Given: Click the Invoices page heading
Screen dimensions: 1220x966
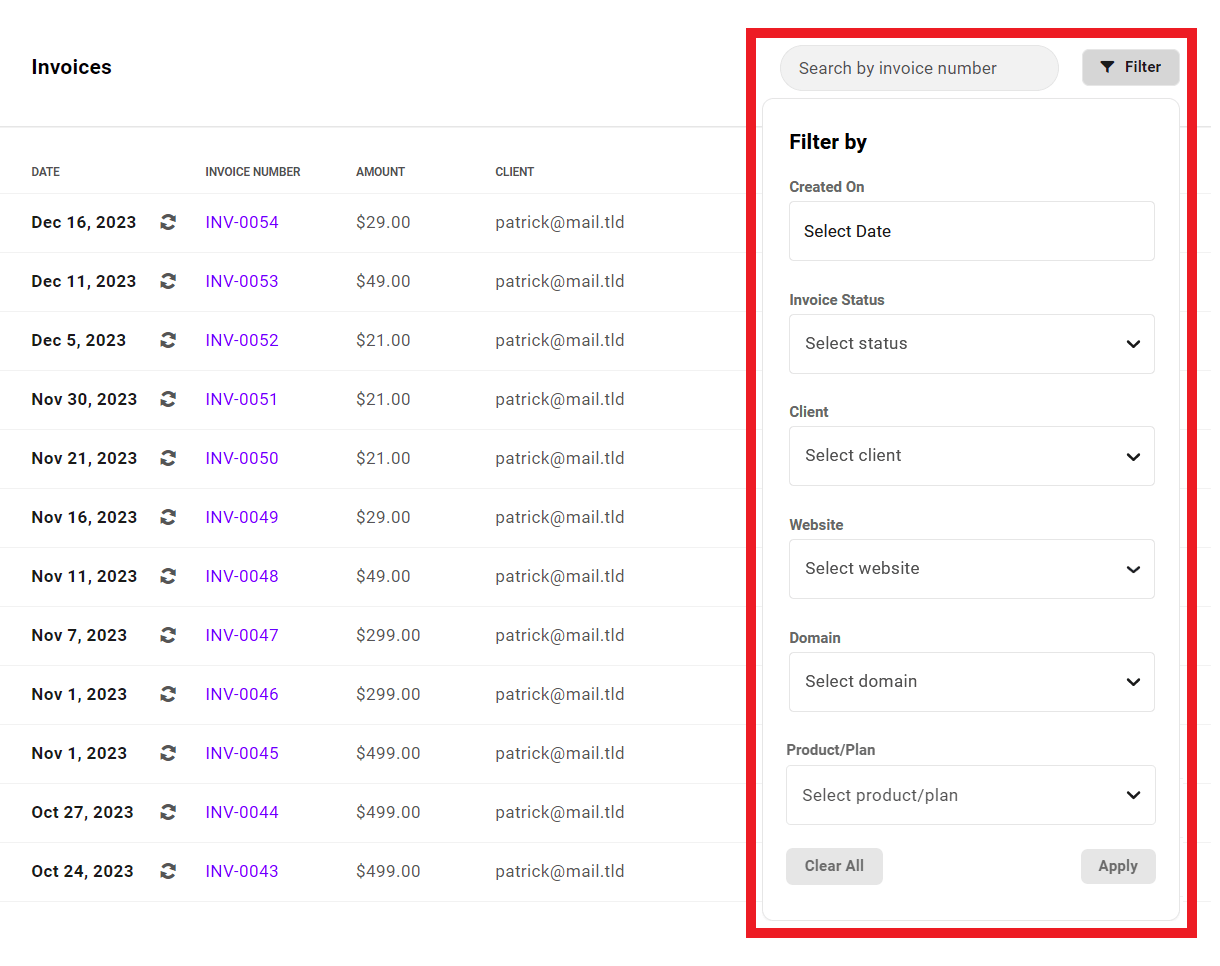Looking at the screenshot, I should [72, 67].
